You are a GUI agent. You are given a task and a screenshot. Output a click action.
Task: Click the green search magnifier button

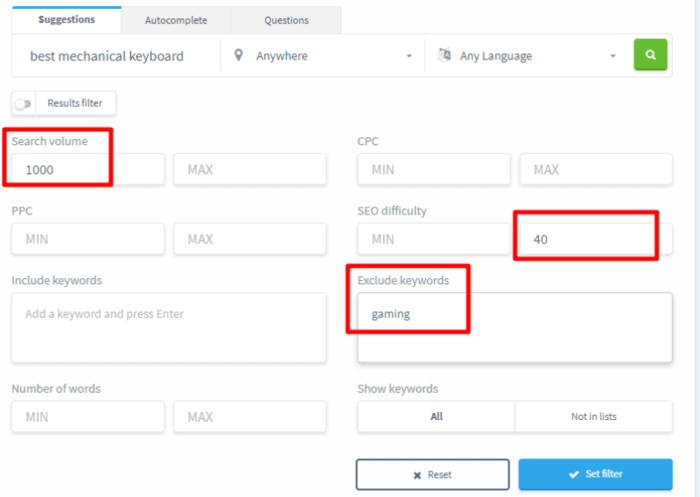click(650, 55)
